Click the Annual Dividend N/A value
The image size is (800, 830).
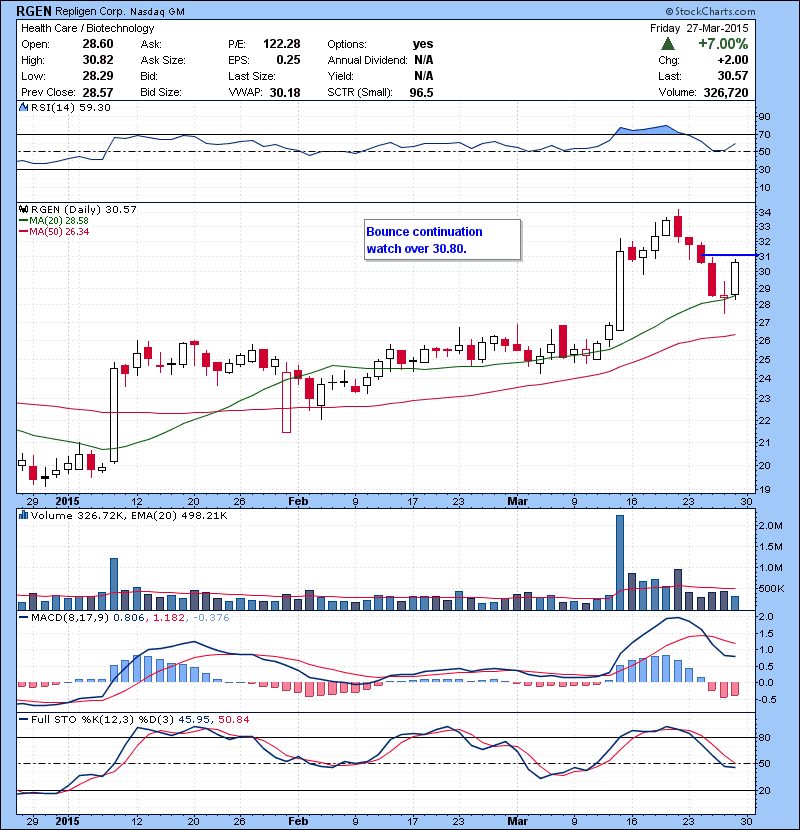click(424, 60)
